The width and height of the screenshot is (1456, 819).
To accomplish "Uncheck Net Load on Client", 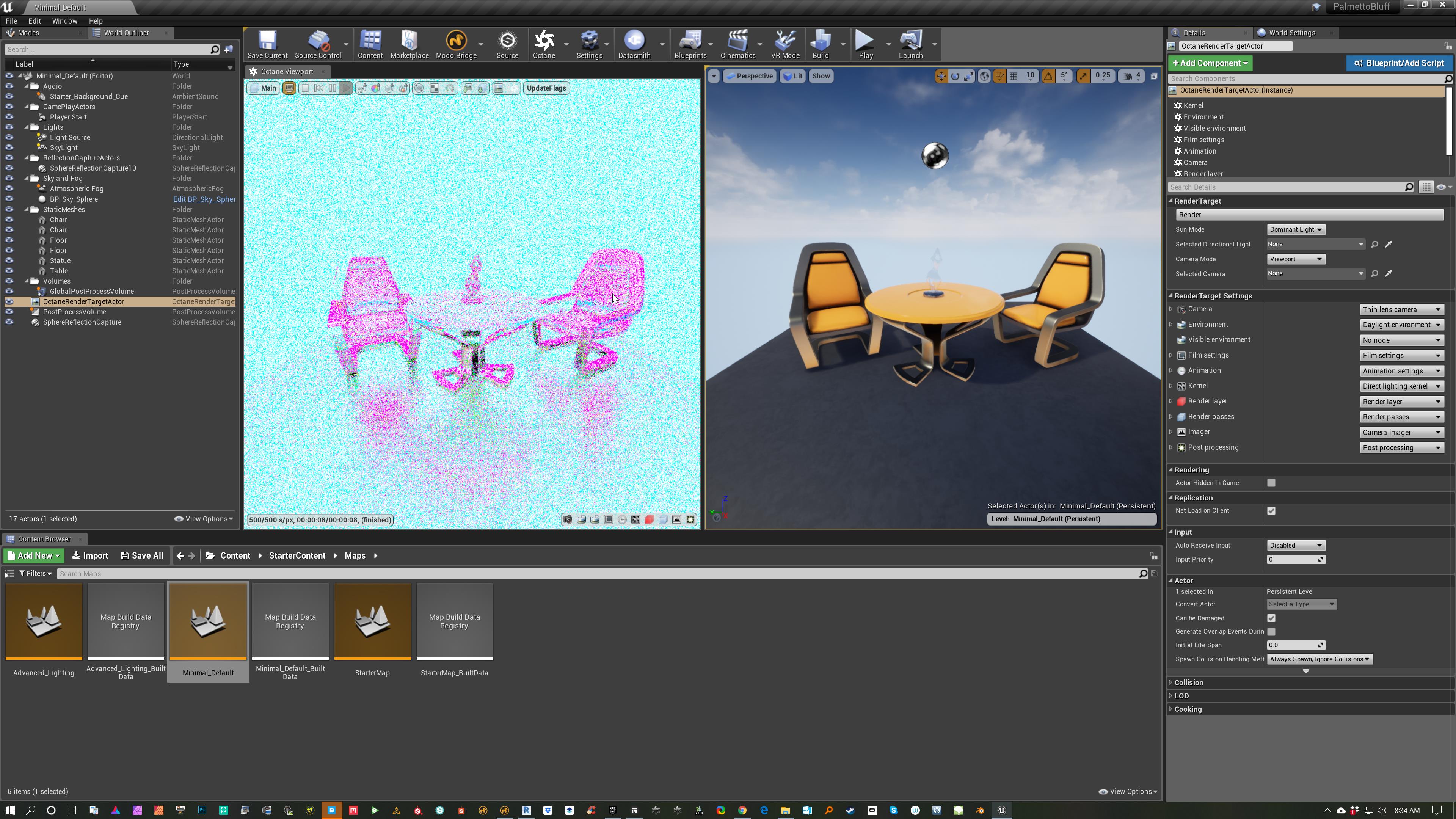I will pos(1271,510).
